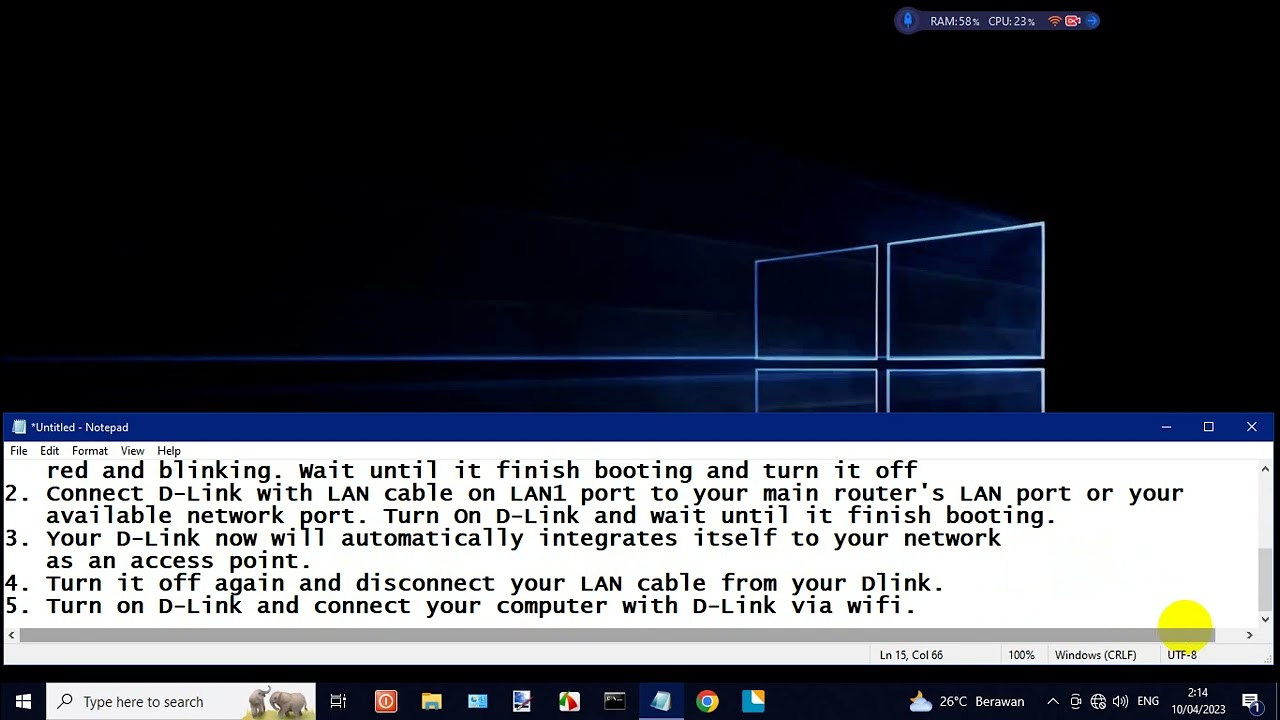Click the UTF-8 encoding status entry
The width and height of the screenshot is (1280, 720).
[x=1181, y=655]
